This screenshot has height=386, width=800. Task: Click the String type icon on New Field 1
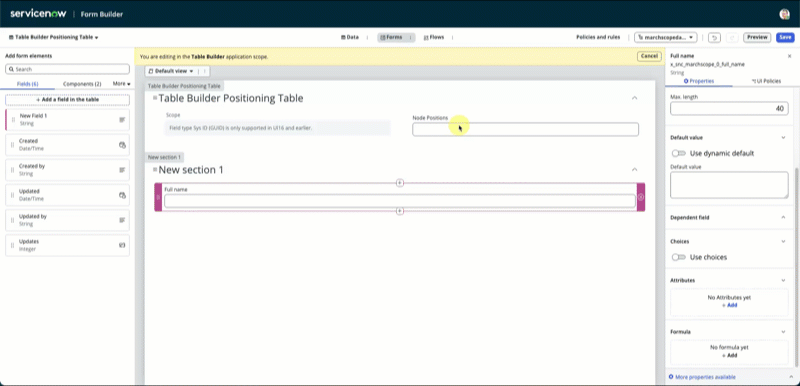pos(122,120)
